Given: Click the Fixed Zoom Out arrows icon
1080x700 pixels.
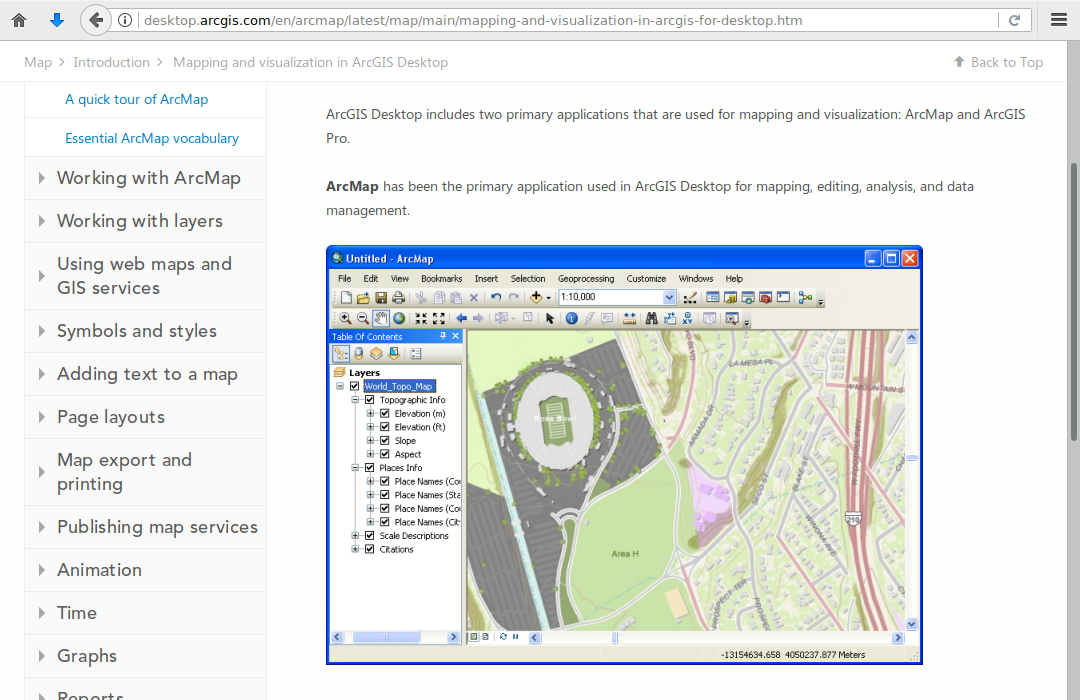Looking at the screenshot, I should click(x=439, y=318).
